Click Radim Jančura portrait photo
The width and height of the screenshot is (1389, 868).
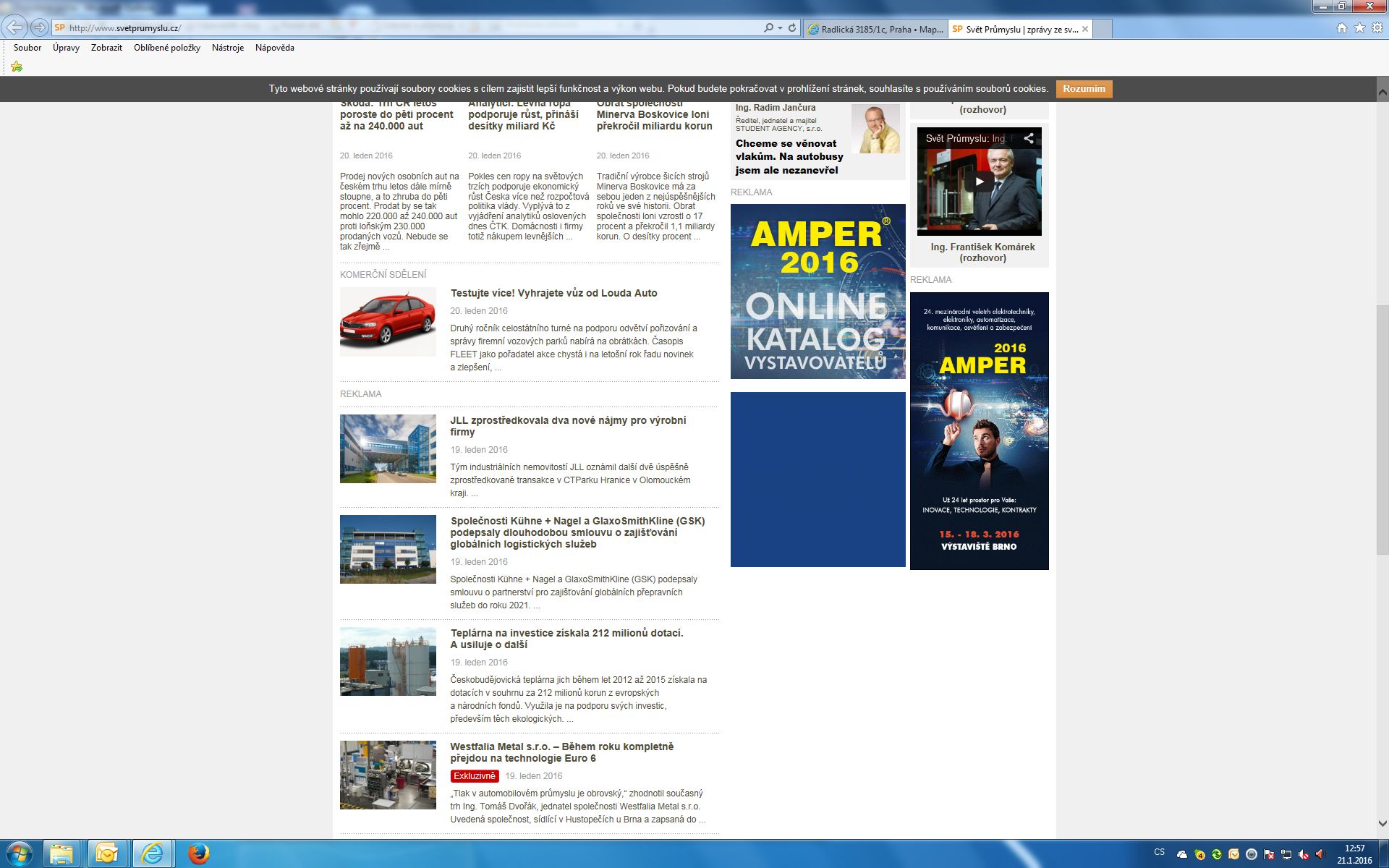click(x=875, y=129)
